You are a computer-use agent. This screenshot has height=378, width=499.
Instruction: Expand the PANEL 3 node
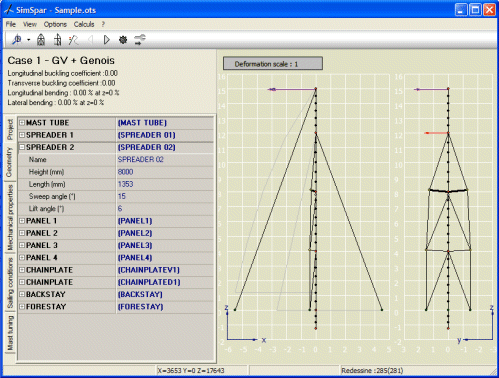point(22,245)
